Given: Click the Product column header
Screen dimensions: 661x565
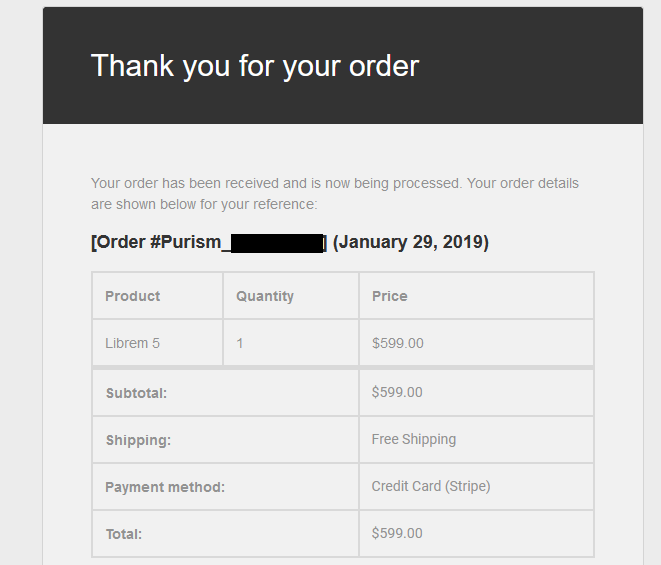Looking at the screenshot, I should 132,296.
